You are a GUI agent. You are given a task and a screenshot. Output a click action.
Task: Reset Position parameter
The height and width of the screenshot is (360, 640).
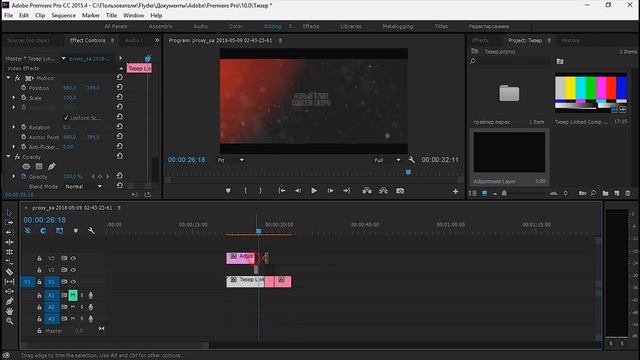tap(120, 87)
